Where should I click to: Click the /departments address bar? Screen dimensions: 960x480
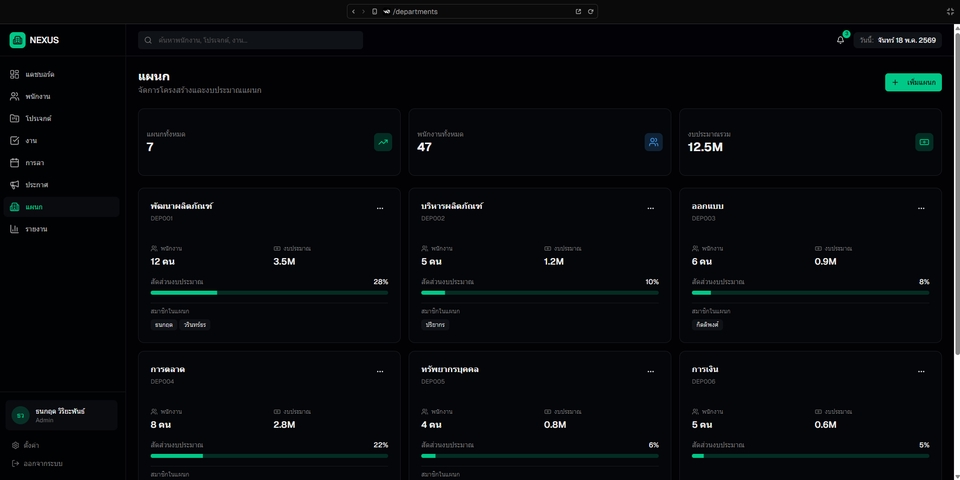(472, 12)
